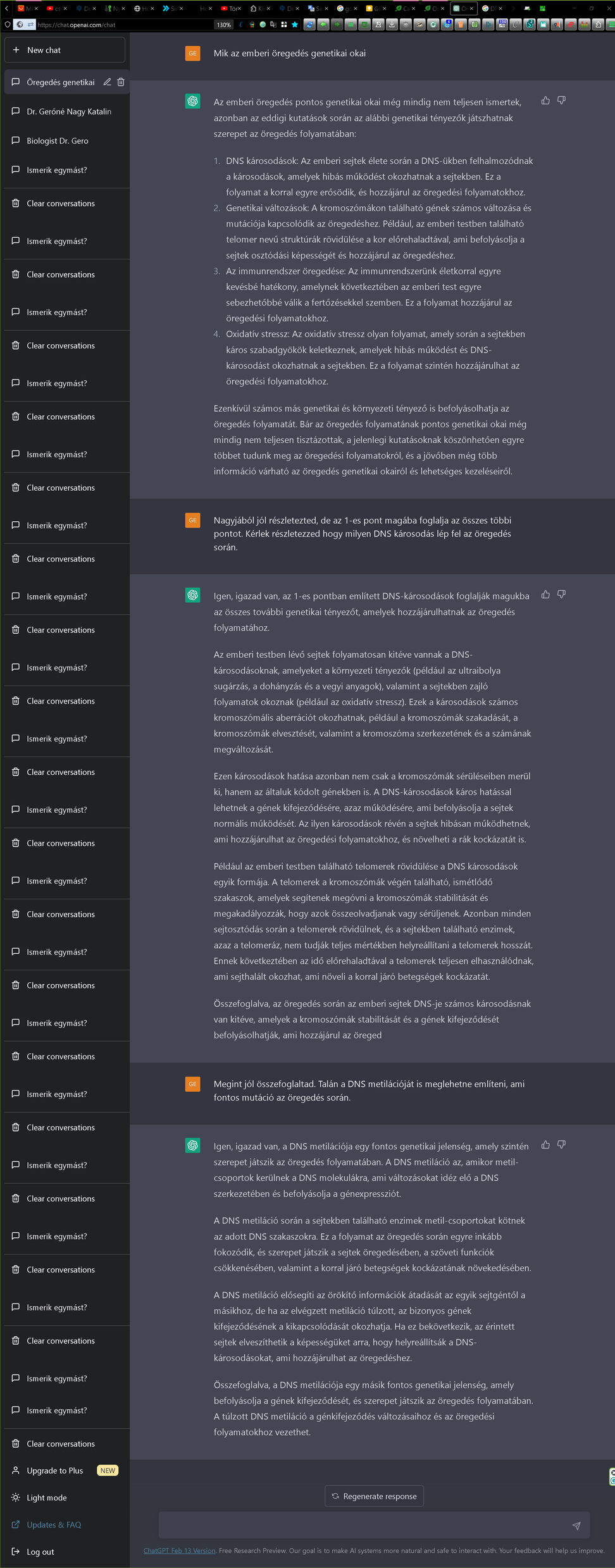
Task: Like the DNS metiláció response
Action: pos(545,1145)
